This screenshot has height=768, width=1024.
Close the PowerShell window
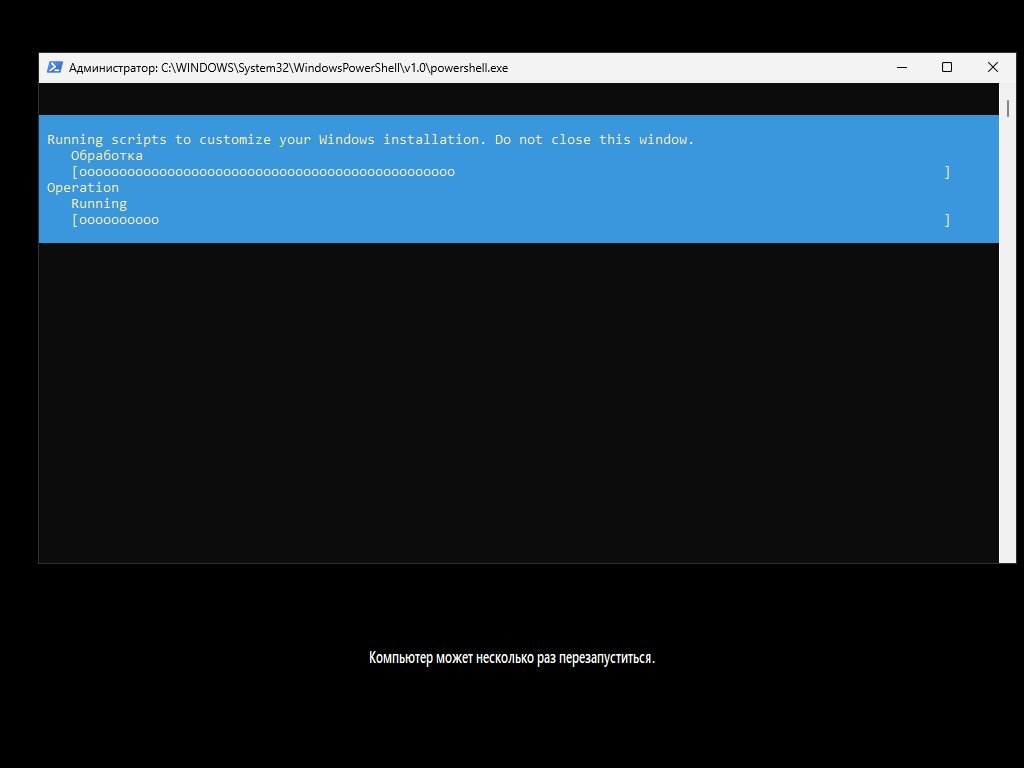pos(993,67)
